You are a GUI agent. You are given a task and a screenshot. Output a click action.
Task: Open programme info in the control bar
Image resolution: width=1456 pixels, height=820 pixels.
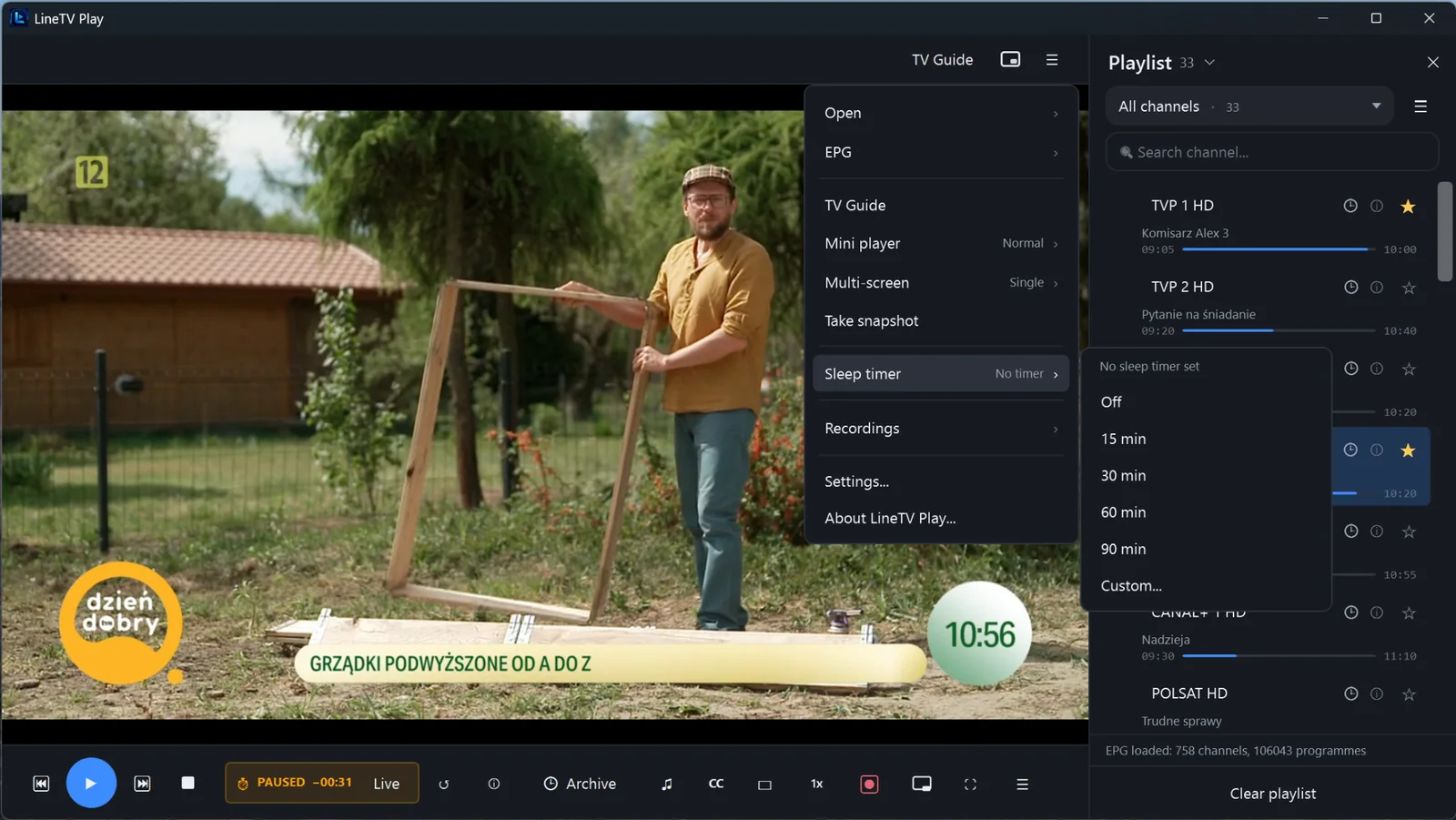pos(494,784)
